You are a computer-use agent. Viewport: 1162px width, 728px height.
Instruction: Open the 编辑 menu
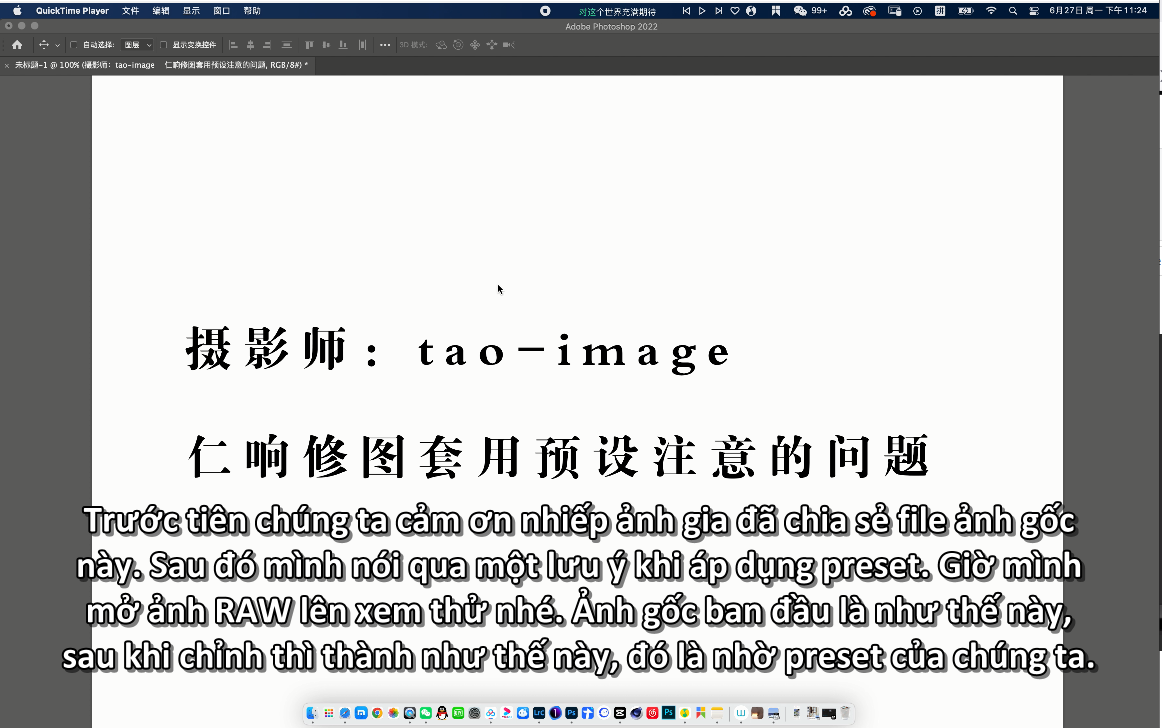(161, 10)
